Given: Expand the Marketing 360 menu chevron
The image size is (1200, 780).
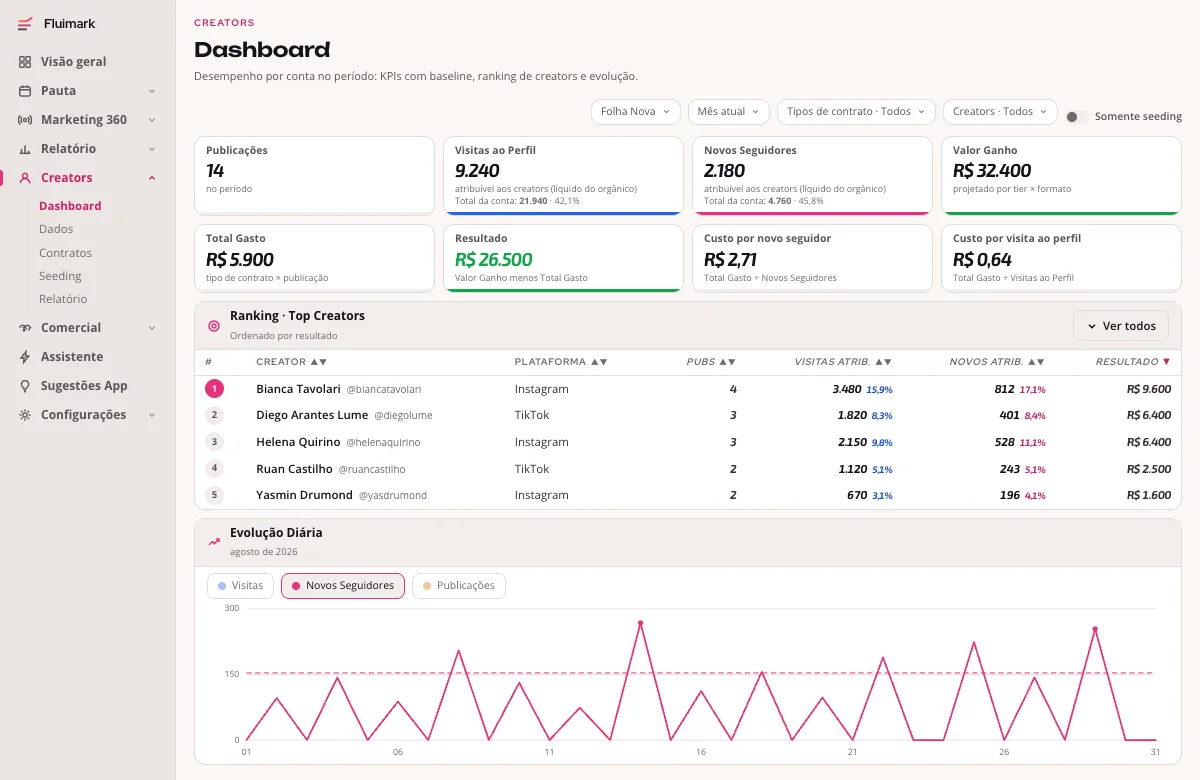Looking at the screenshot, I should (152, 120).
